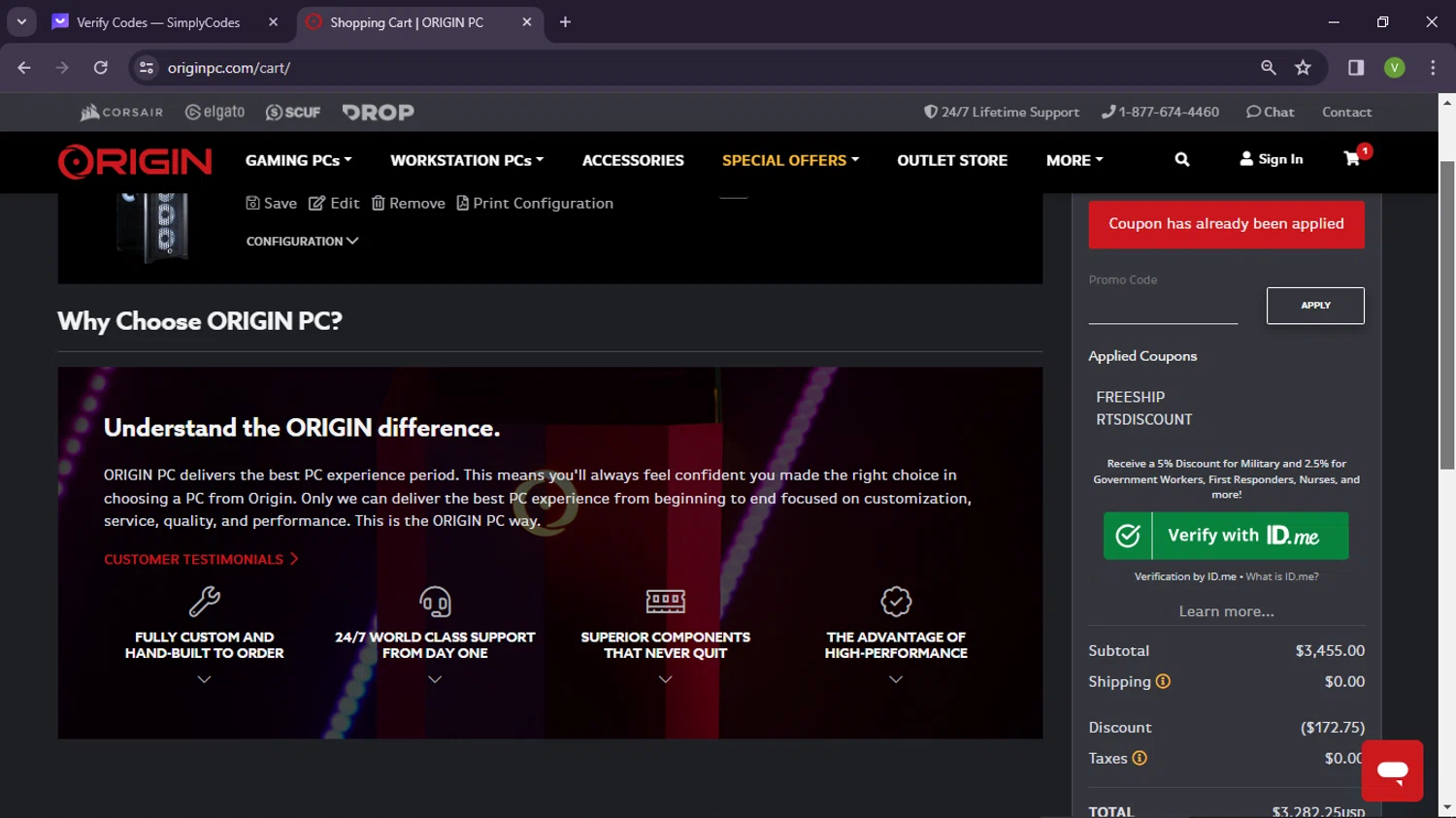Close the Verify Codes tab
1456x818 pixels.
pyautogui.click(x=273, y=21)
